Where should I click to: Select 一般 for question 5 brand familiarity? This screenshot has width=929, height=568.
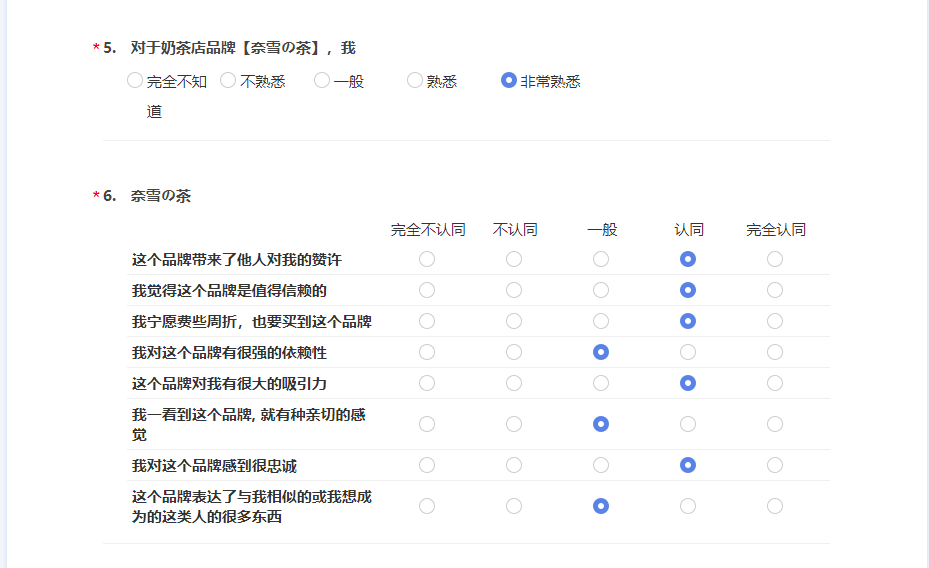pyautogui.click(x=322, y=80)
